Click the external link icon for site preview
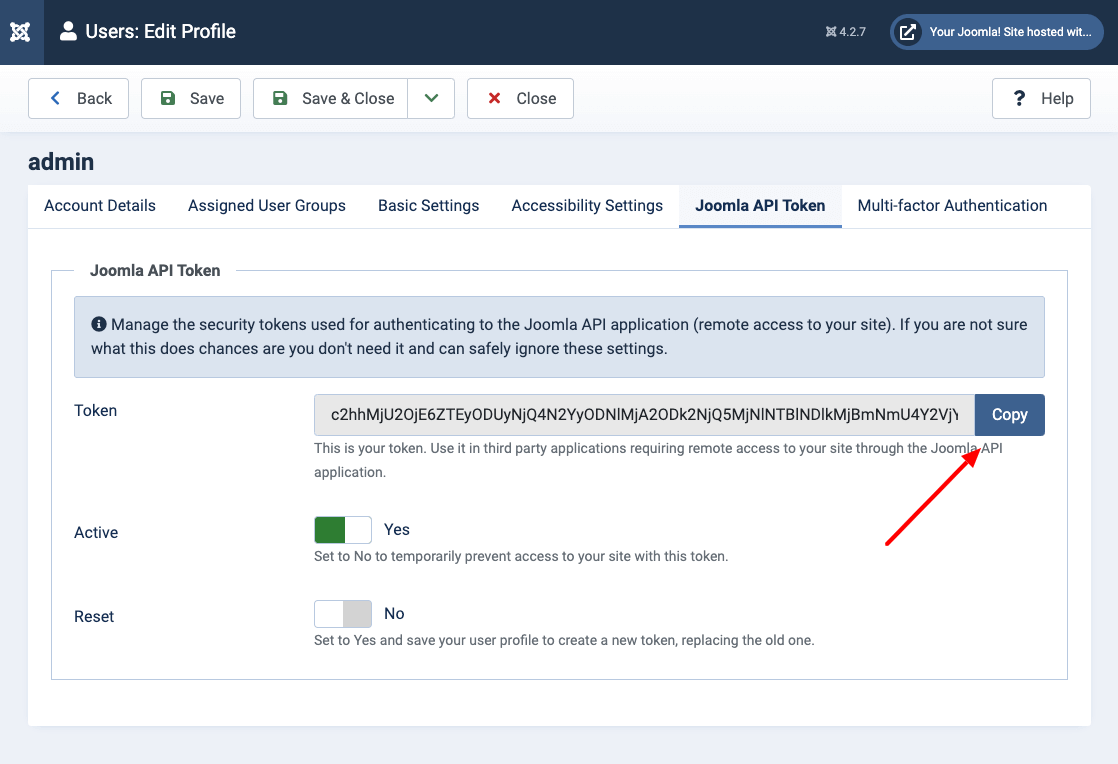Viewport: 1118px width, 764px height. point(907,32)
